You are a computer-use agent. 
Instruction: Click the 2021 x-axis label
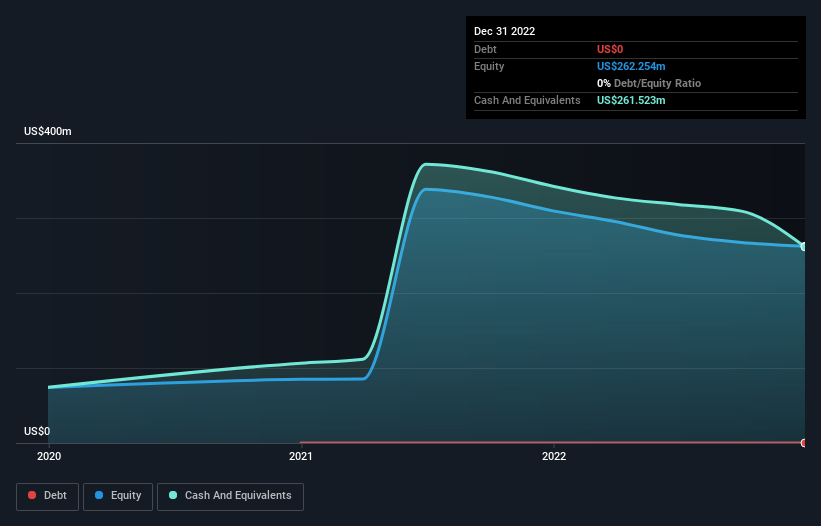(301, 456)
